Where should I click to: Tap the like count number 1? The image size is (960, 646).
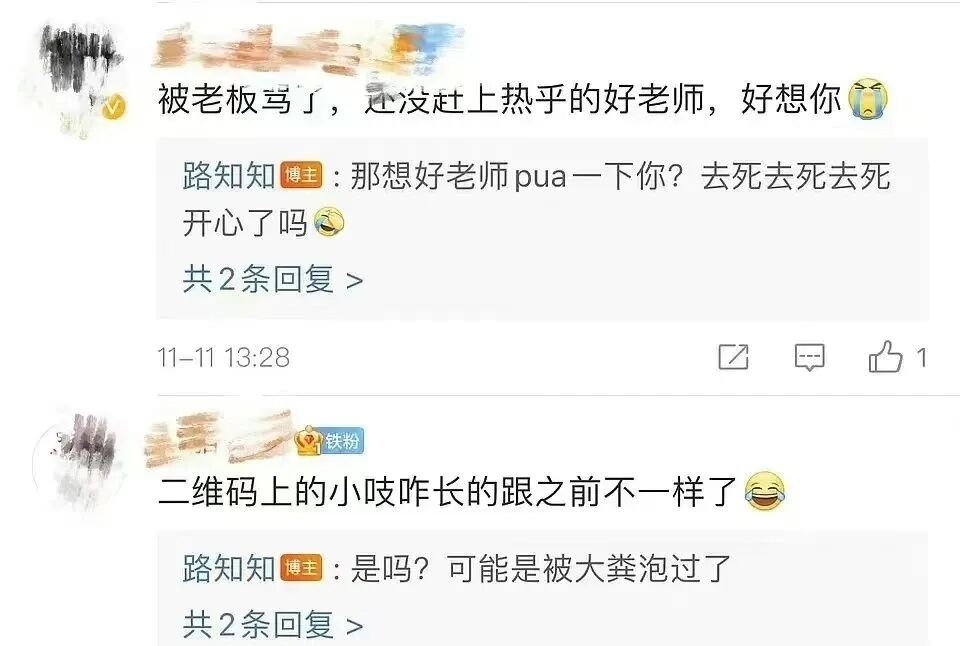coord(921,358)
